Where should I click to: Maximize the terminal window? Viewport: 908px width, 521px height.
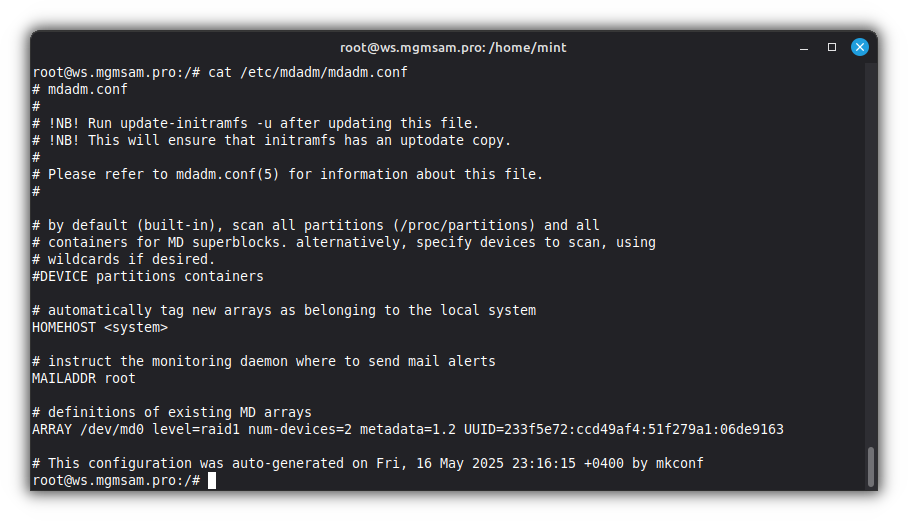point(831,47)
